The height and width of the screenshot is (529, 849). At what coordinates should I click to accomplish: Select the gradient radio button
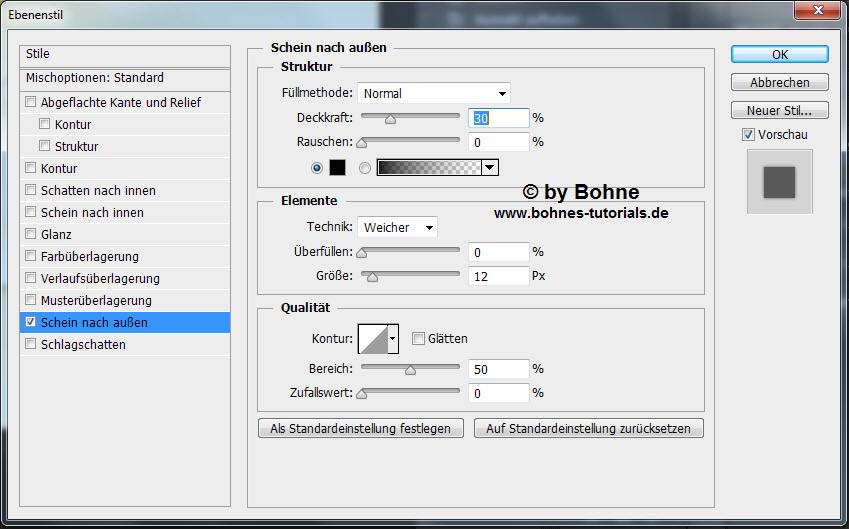[x=365, y=167]
